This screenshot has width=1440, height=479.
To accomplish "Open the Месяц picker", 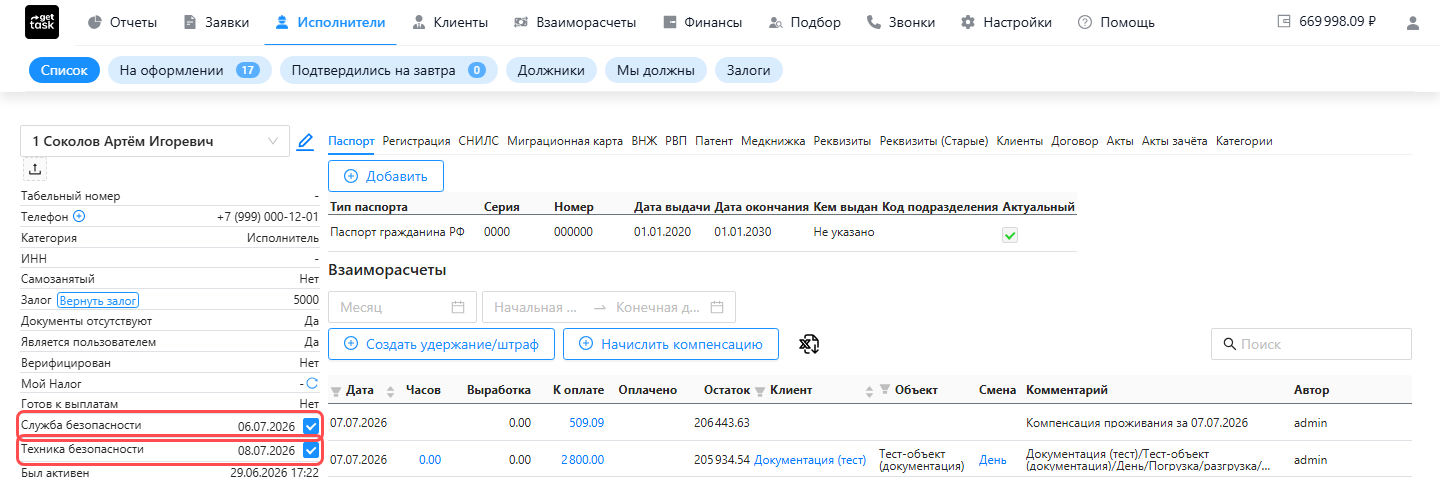I will [x=402, y=307].
